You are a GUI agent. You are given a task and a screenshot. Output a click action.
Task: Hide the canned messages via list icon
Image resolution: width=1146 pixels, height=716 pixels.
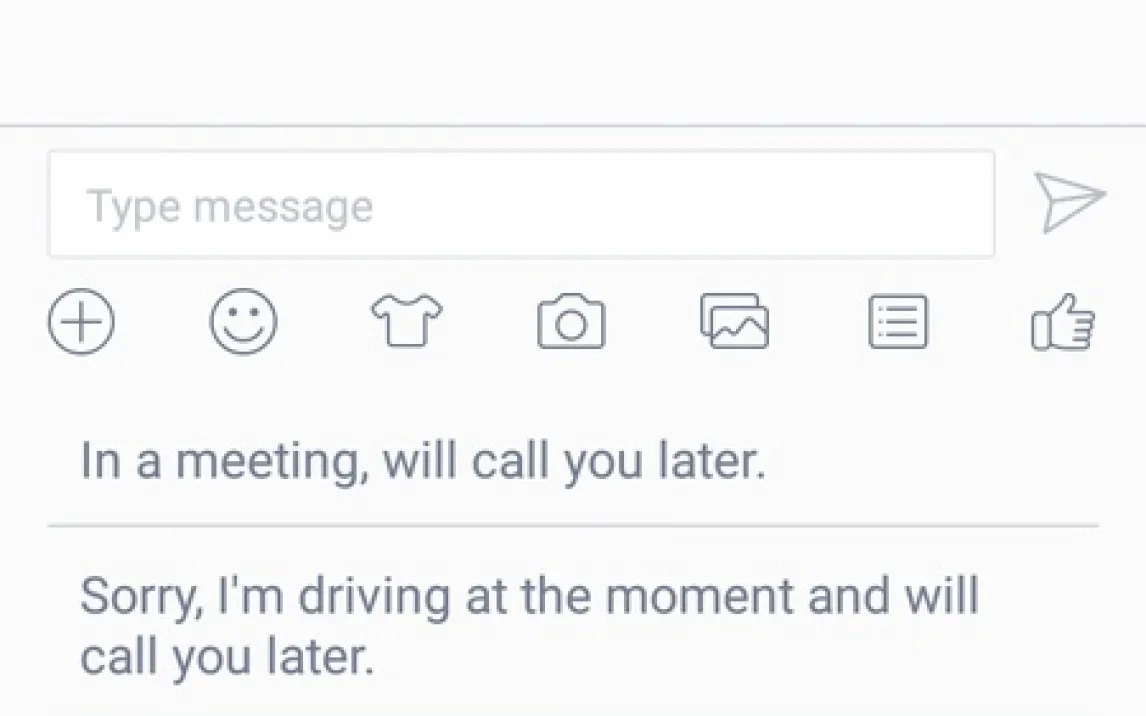tap(897, 323)
